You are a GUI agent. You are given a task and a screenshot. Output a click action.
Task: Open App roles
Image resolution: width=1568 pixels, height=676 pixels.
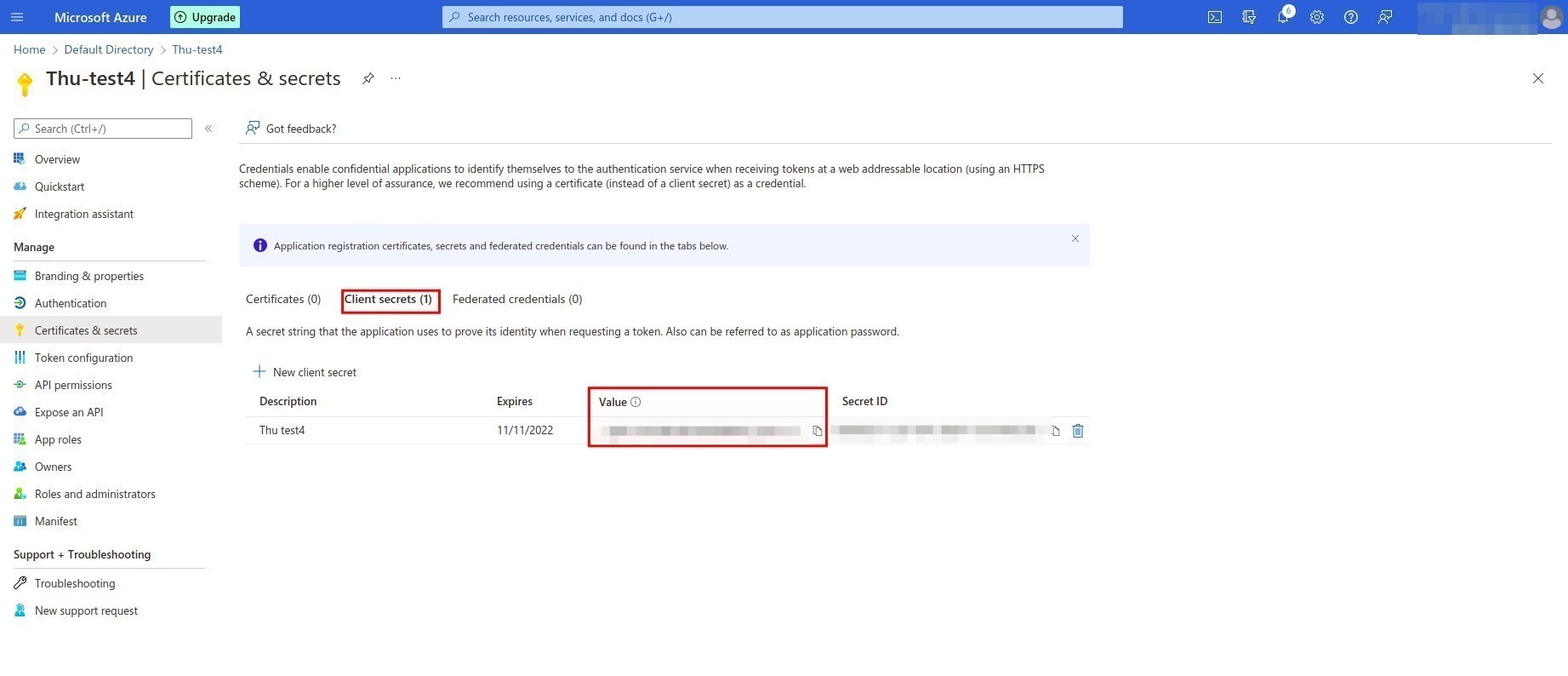pyautogui.click(x=58, y=439)
